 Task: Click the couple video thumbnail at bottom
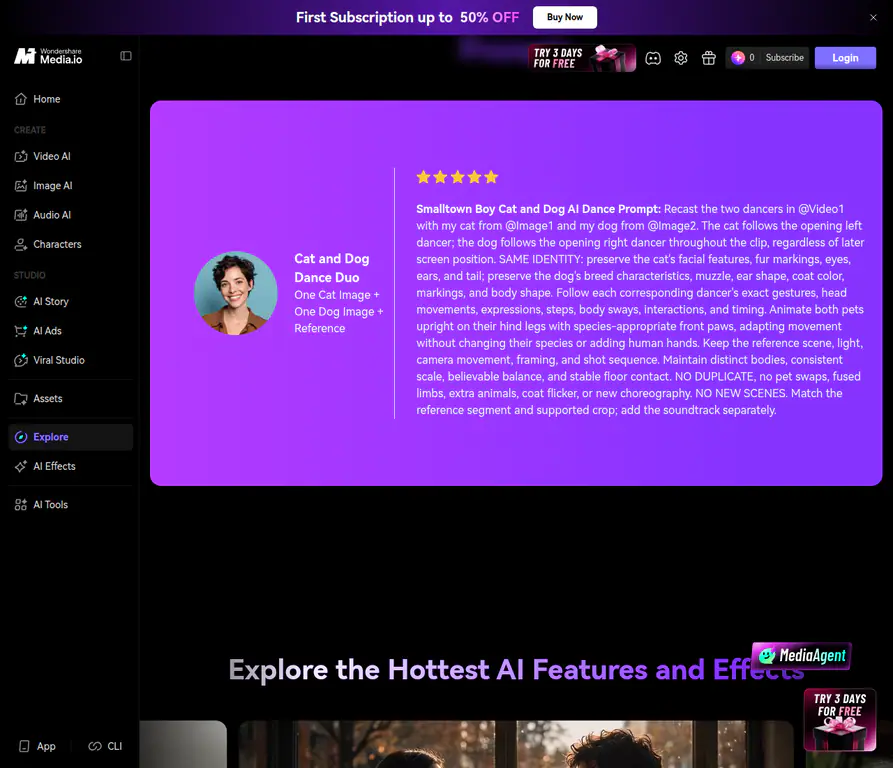point(515,744)
